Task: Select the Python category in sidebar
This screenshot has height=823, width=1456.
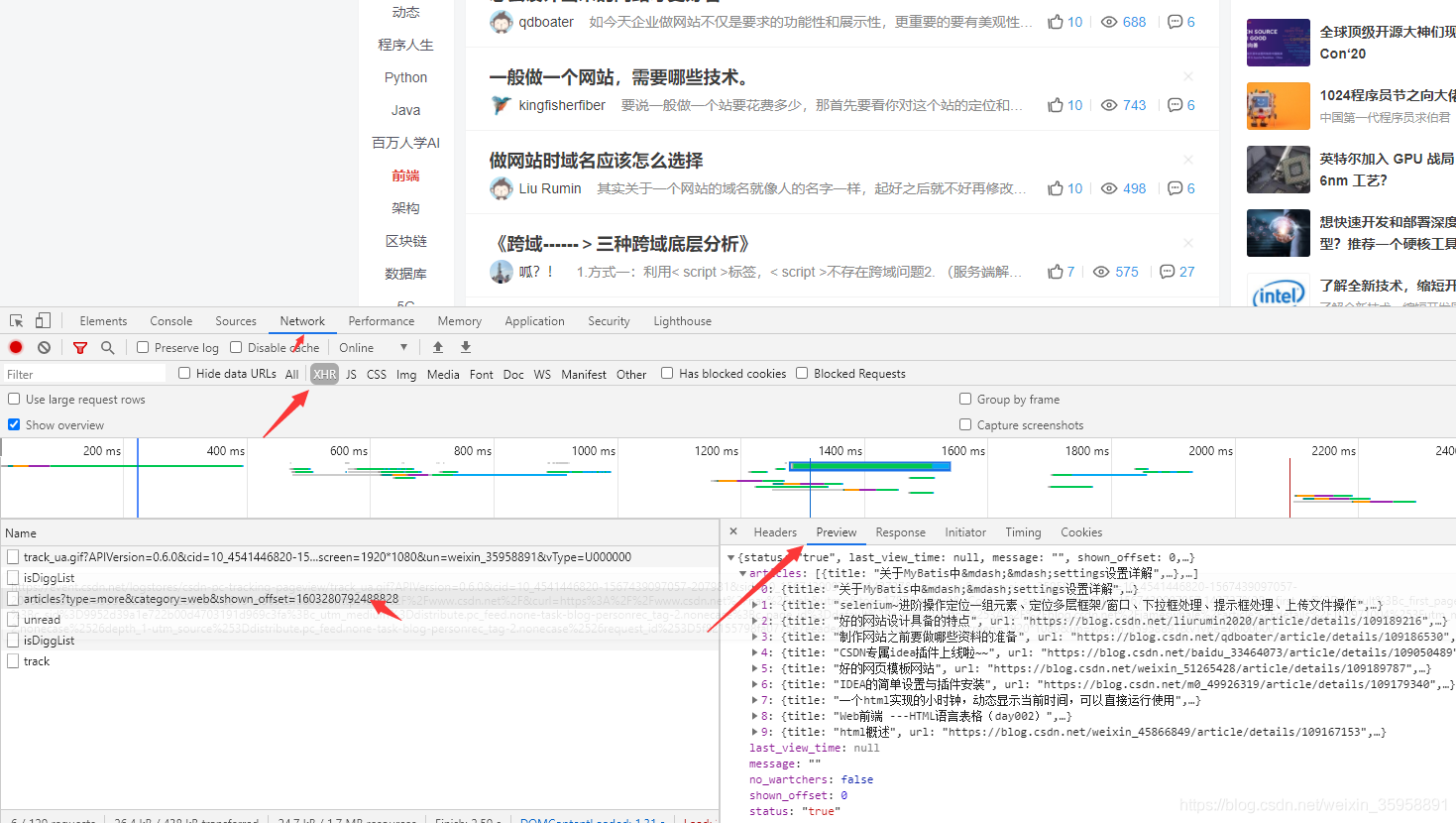Action: click(x=406, y=77)
